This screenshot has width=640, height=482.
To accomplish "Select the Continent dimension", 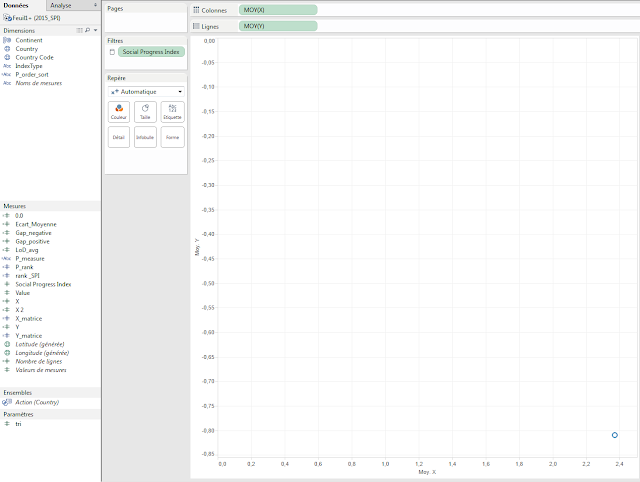I will pyautogui.click(x=29, y=40).
